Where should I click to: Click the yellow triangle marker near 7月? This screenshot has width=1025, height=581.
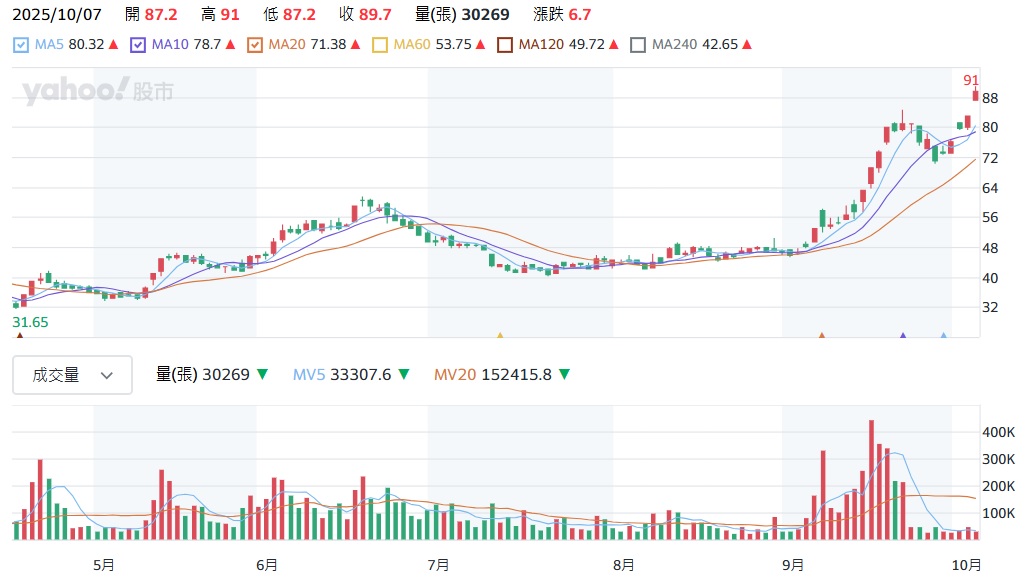coord(500,337)
